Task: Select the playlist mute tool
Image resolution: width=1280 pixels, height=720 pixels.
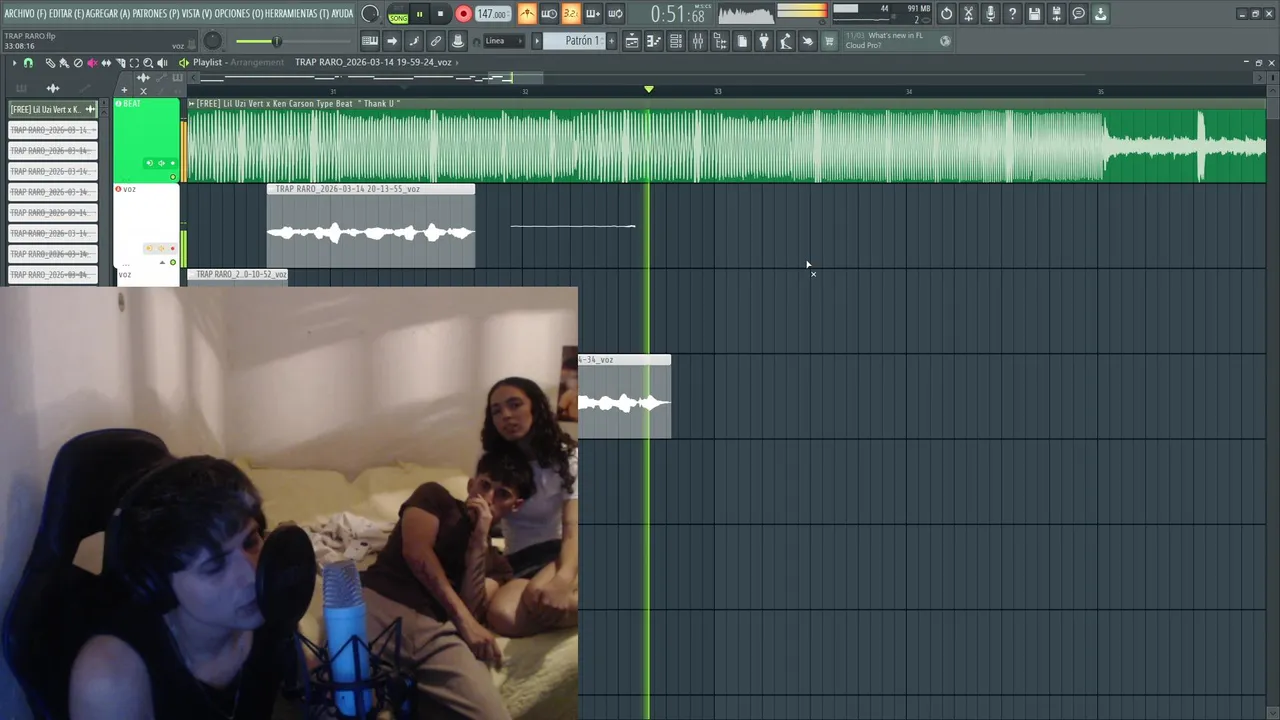Action: pyautogui.click(x=92, y=63)
